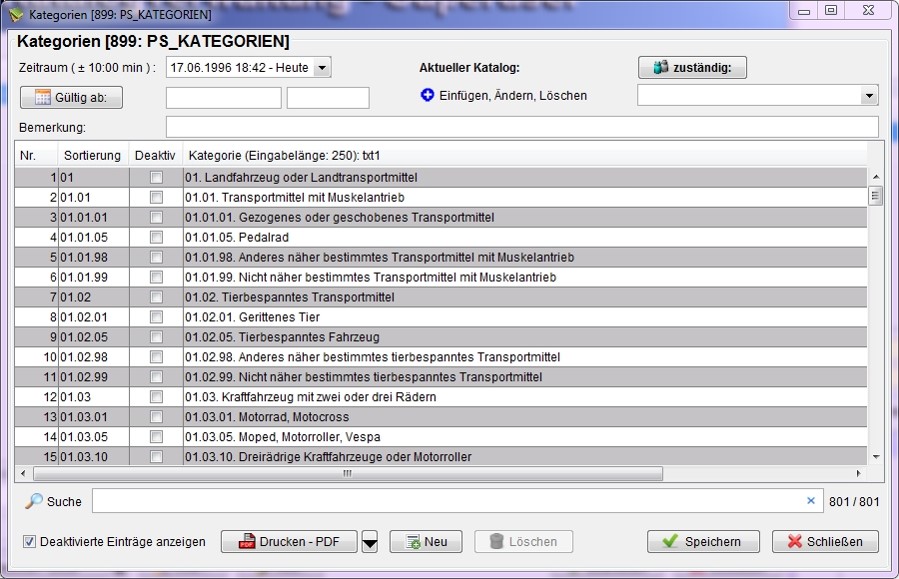Click the Kategorien window title icon
This screenshot has width=899, height=579.
[15, 14]
